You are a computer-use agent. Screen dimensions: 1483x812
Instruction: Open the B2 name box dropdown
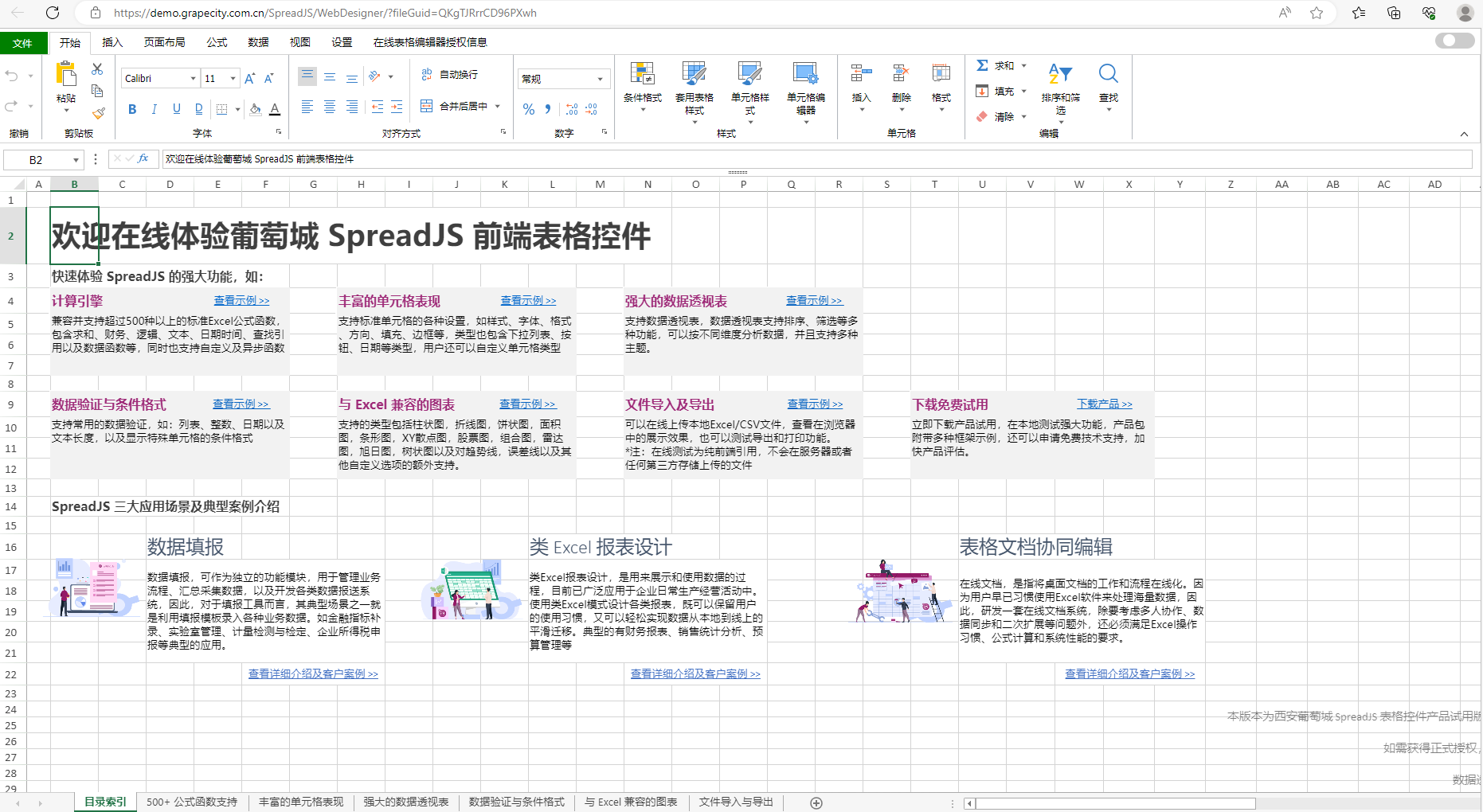tap(76, 160)
